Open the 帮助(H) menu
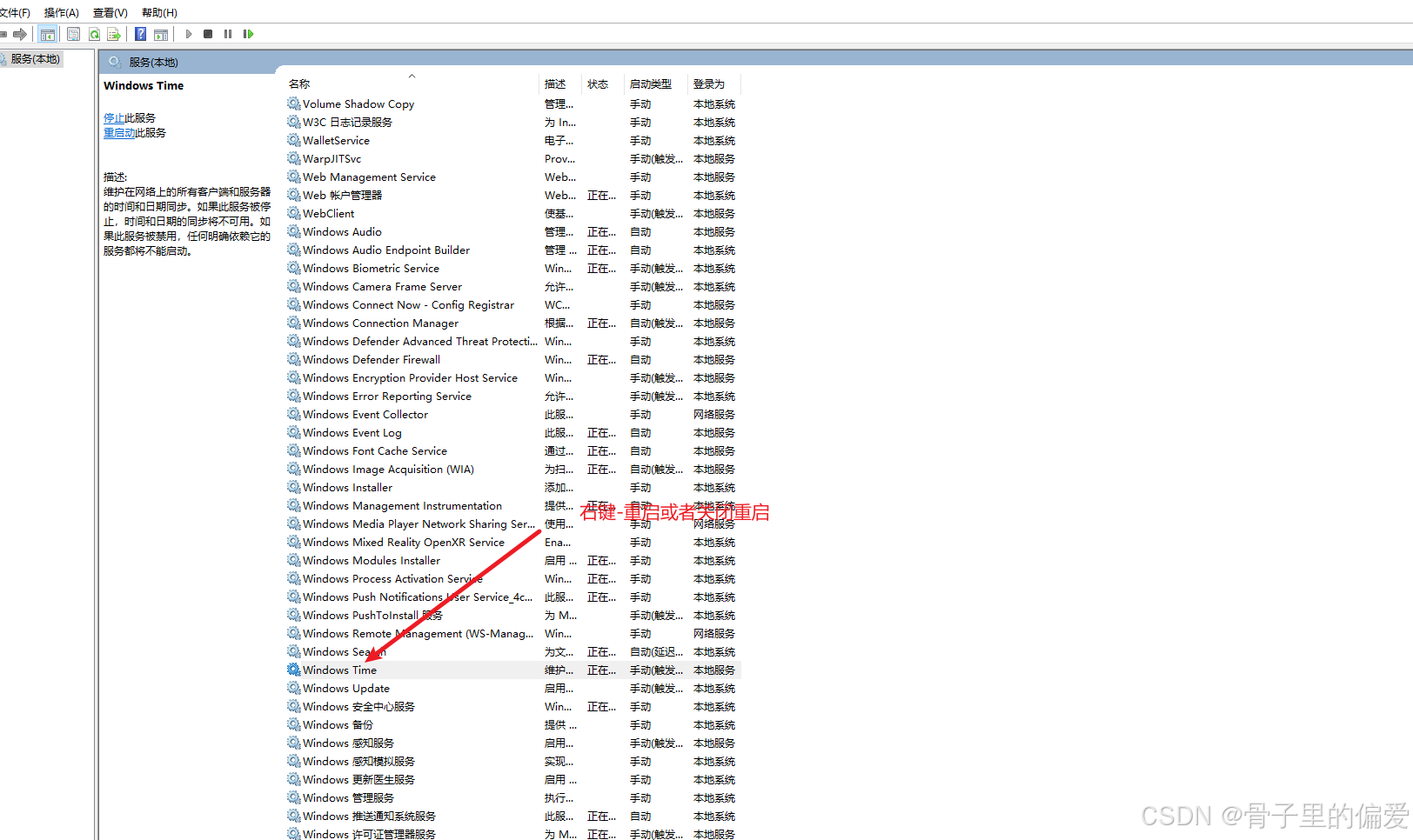 159,12
